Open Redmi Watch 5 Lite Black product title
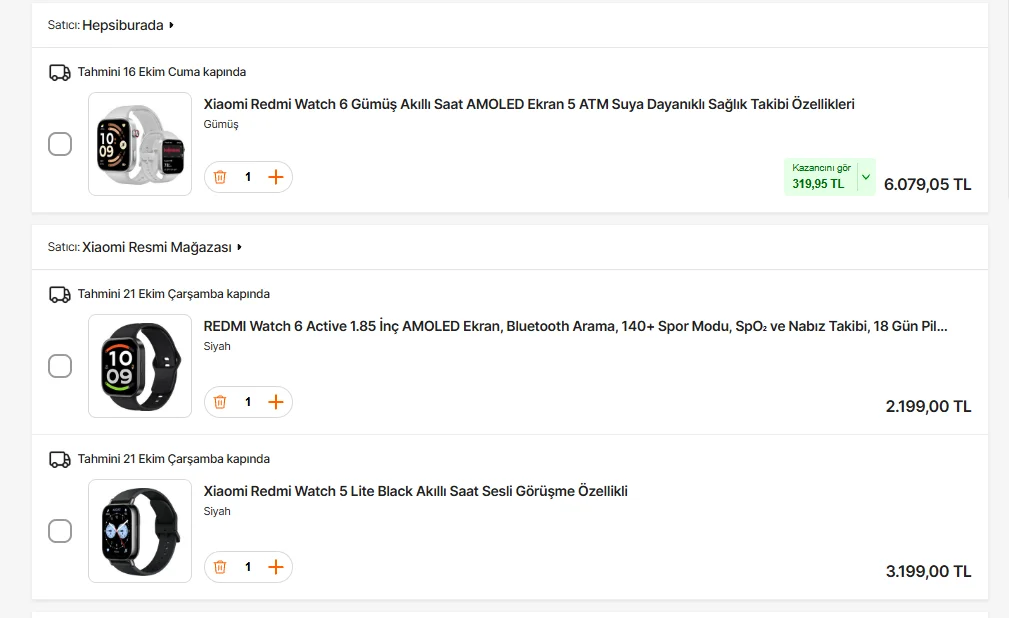Image resolution: width=1009 pixels, height=618 pixels. pos(416,491)
